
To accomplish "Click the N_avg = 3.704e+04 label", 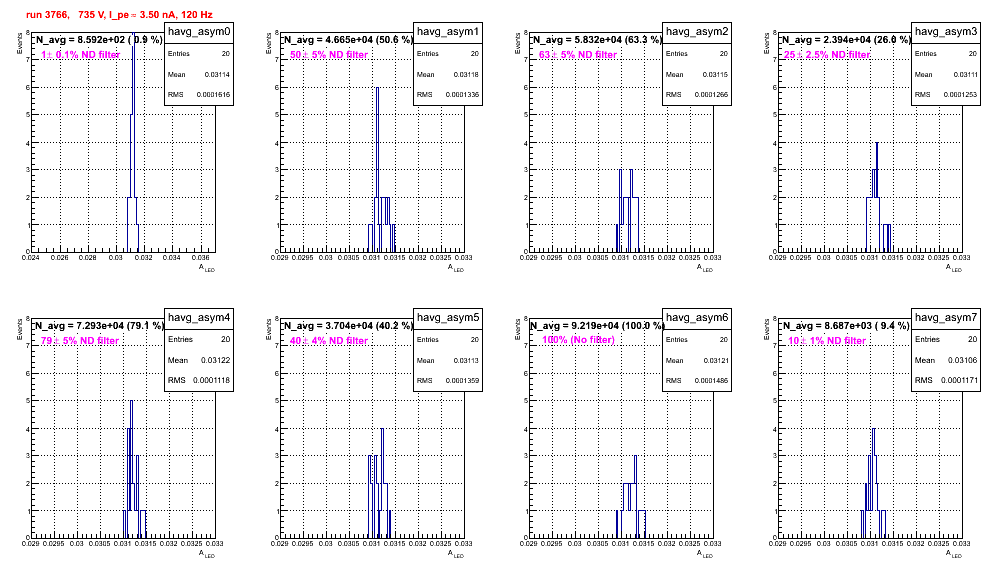I will (x=347, y=326).
